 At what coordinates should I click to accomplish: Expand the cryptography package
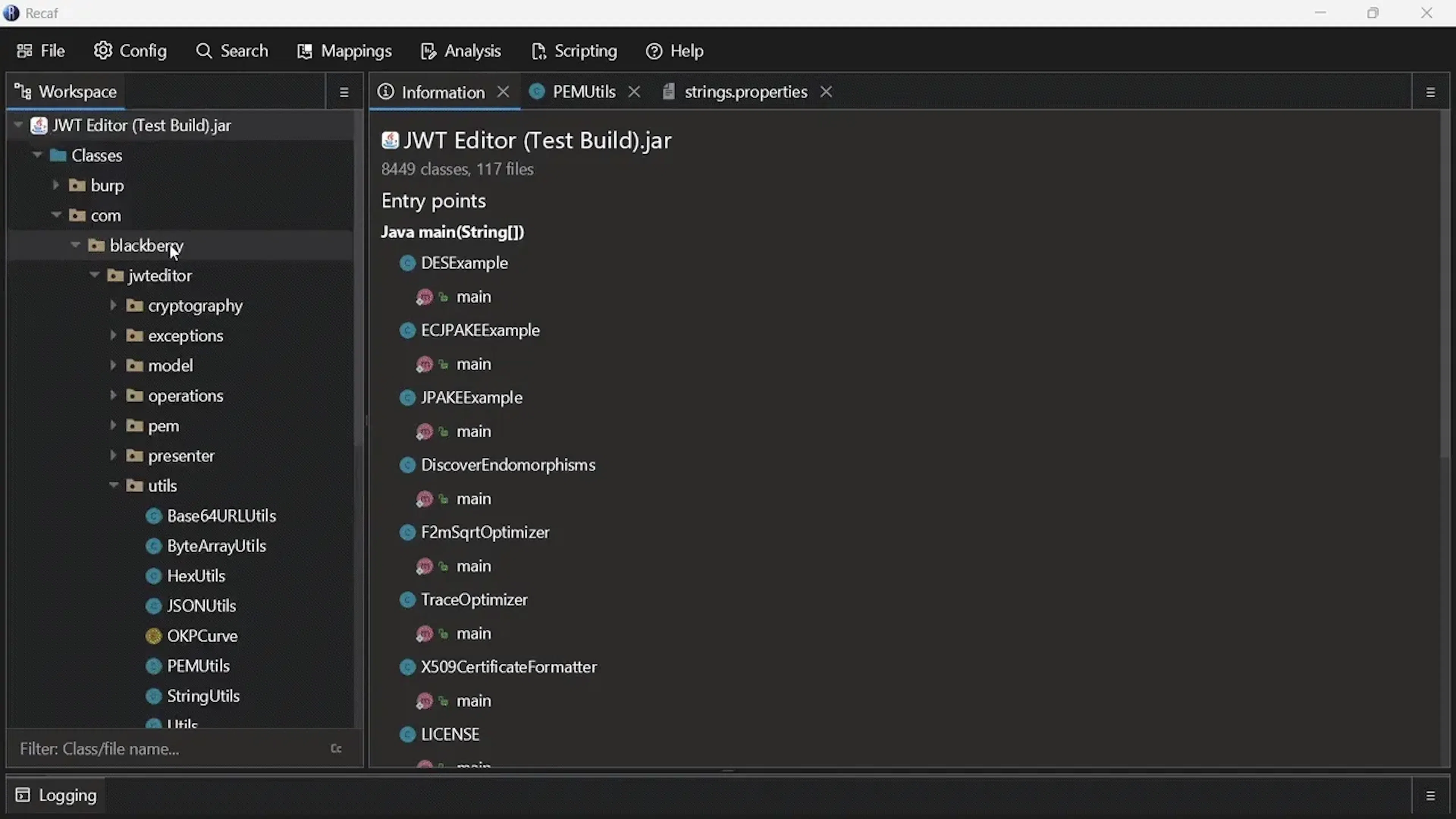[x=113, y=305]
